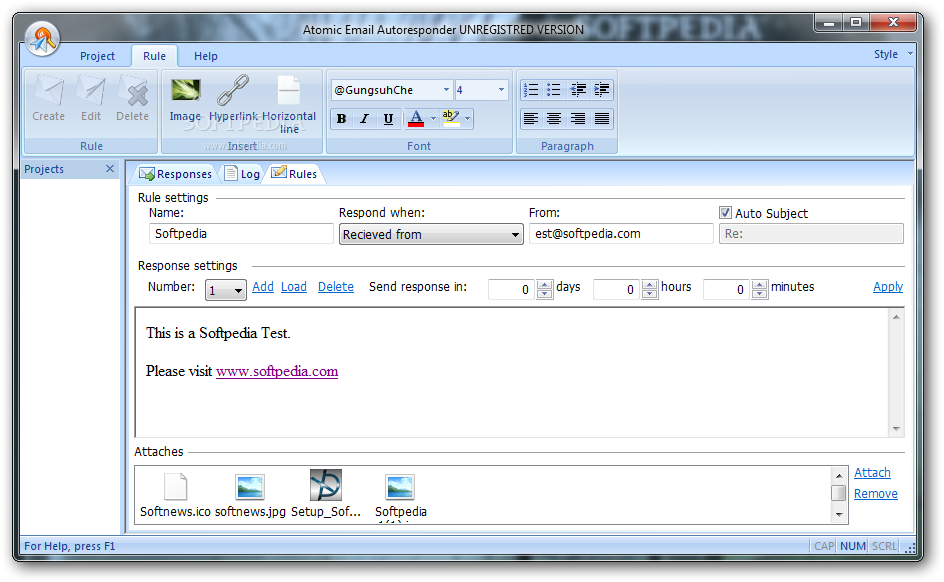
Task: Decrease paragraph indent
Action: tap(578, 90)
